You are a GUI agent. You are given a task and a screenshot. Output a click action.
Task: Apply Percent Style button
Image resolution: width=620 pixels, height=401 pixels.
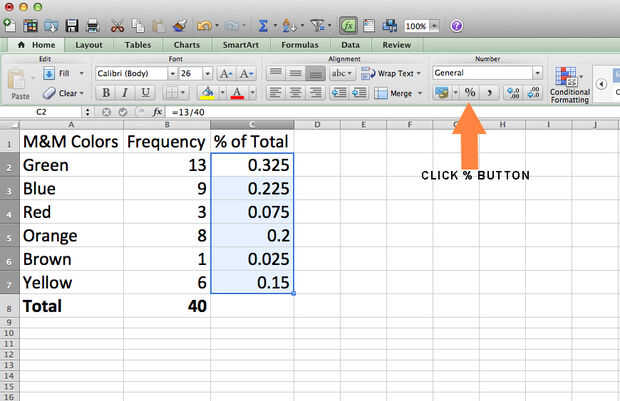coord(470,93)
